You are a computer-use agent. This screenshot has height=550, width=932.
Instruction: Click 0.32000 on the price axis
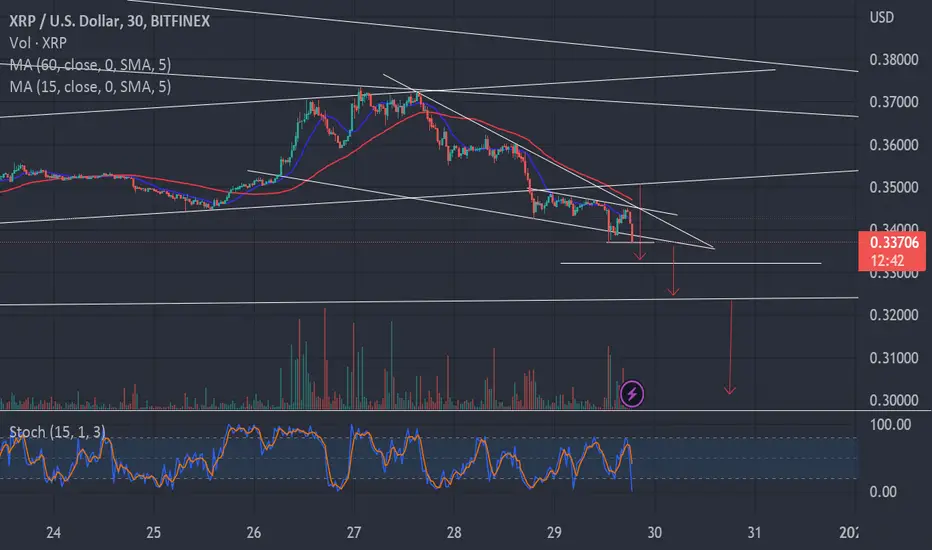893,315
